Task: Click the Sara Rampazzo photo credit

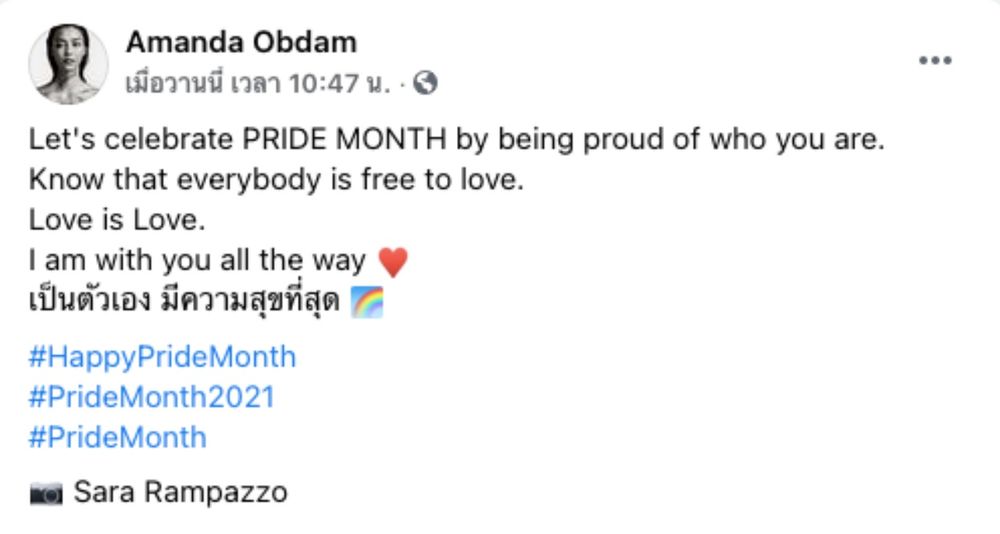Action: click(x=180, y=493)
